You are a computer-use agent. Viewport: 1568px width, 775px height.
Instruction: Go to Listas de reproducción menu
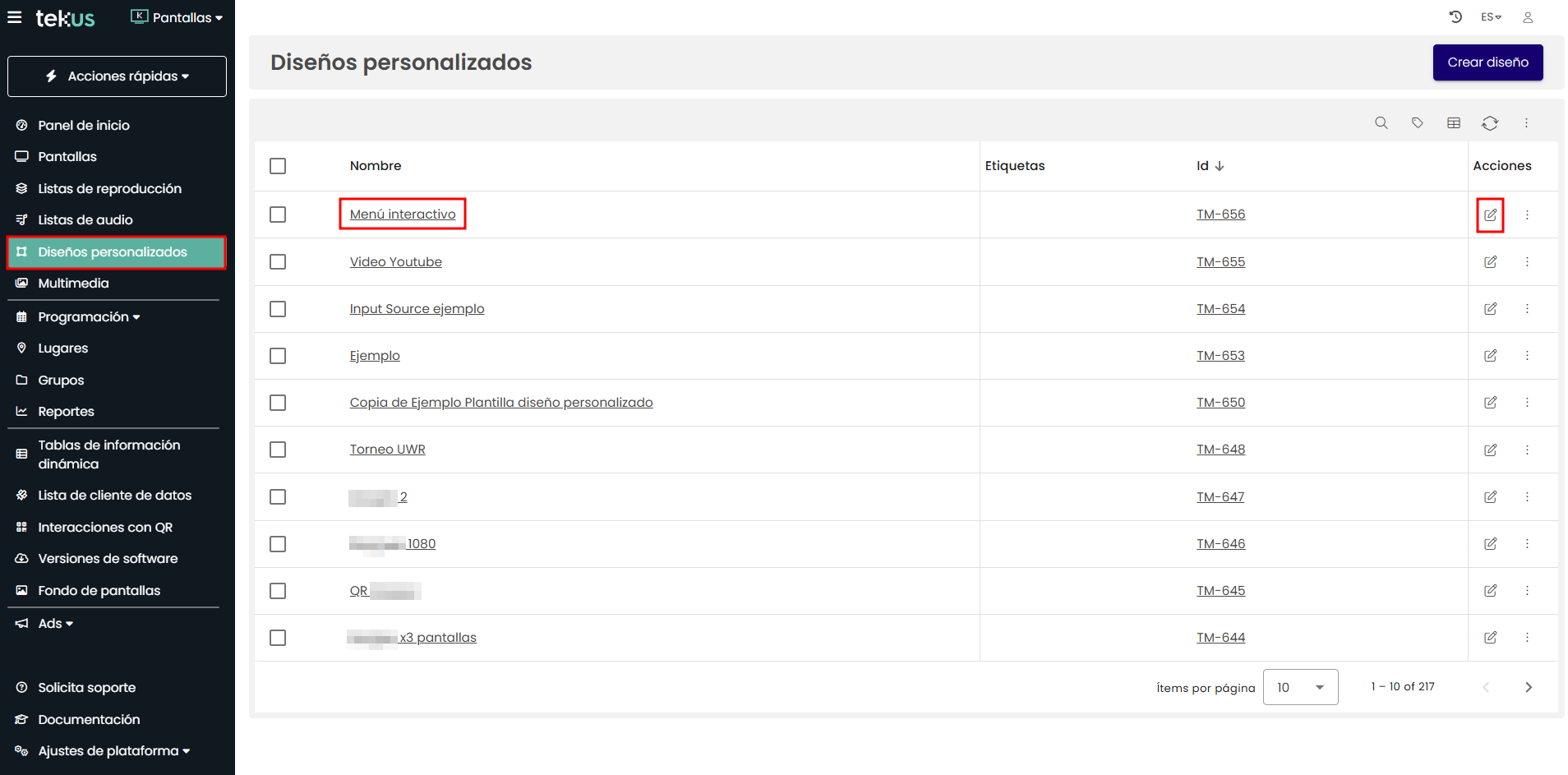[109, 189]
